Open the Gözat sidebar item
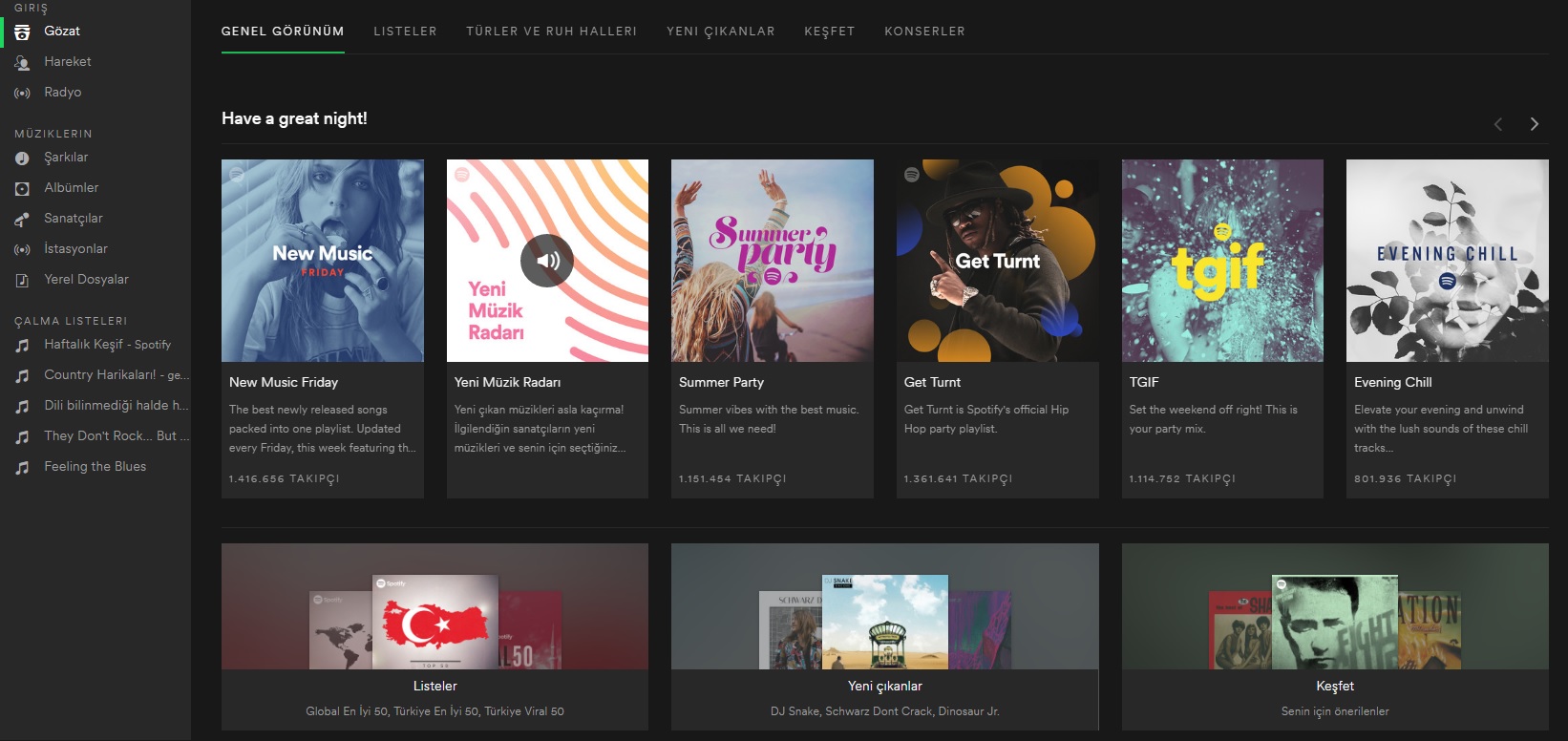This screenshot has height=741, width=1568. click(62, 31)
